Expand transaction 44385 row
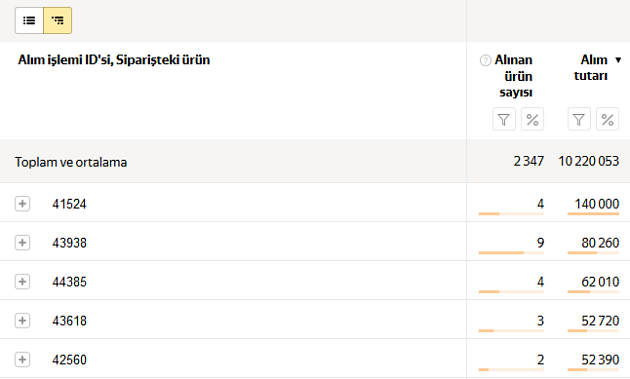The image size is (630, 379). click(22, 282)
